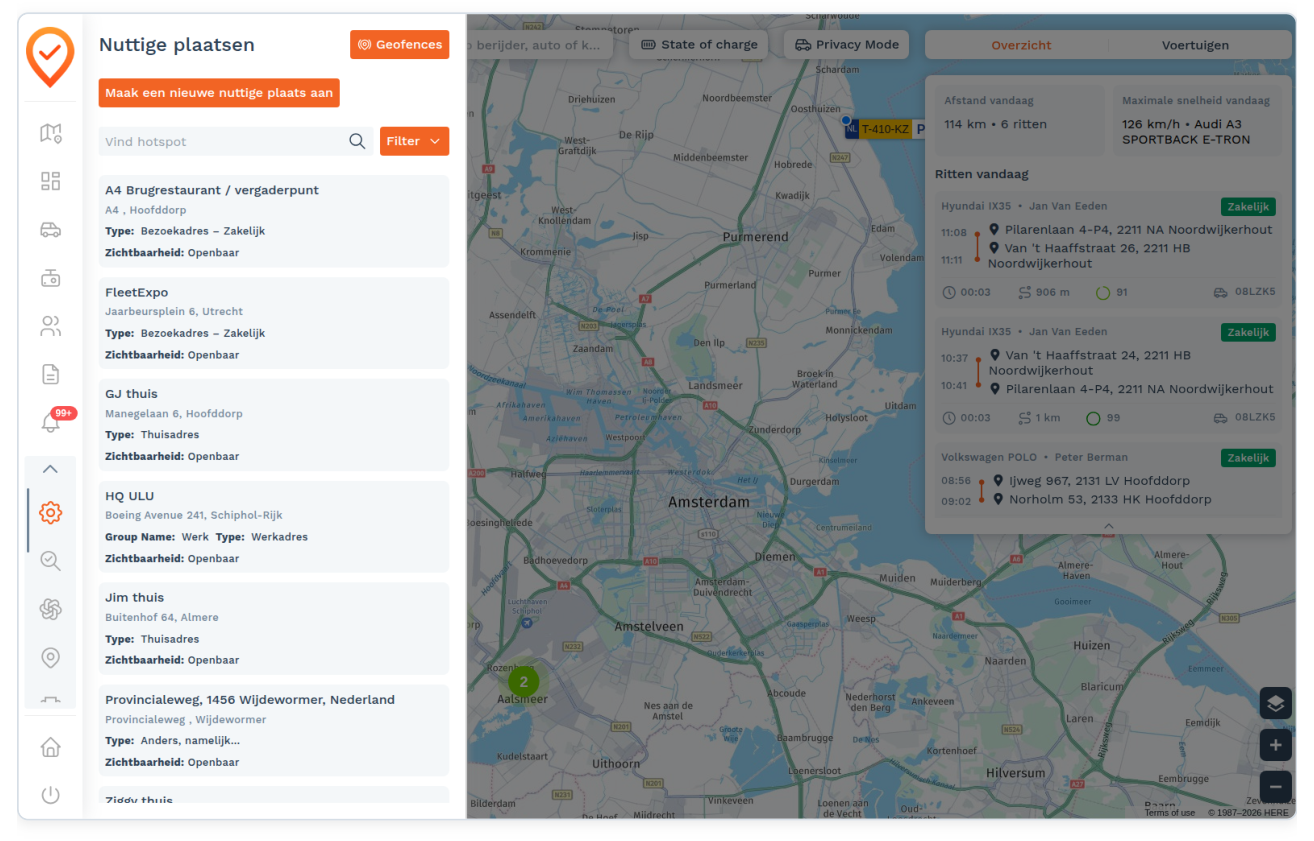
Task: Open the map view sidebar icon
Action: click(x=50, y=132)
